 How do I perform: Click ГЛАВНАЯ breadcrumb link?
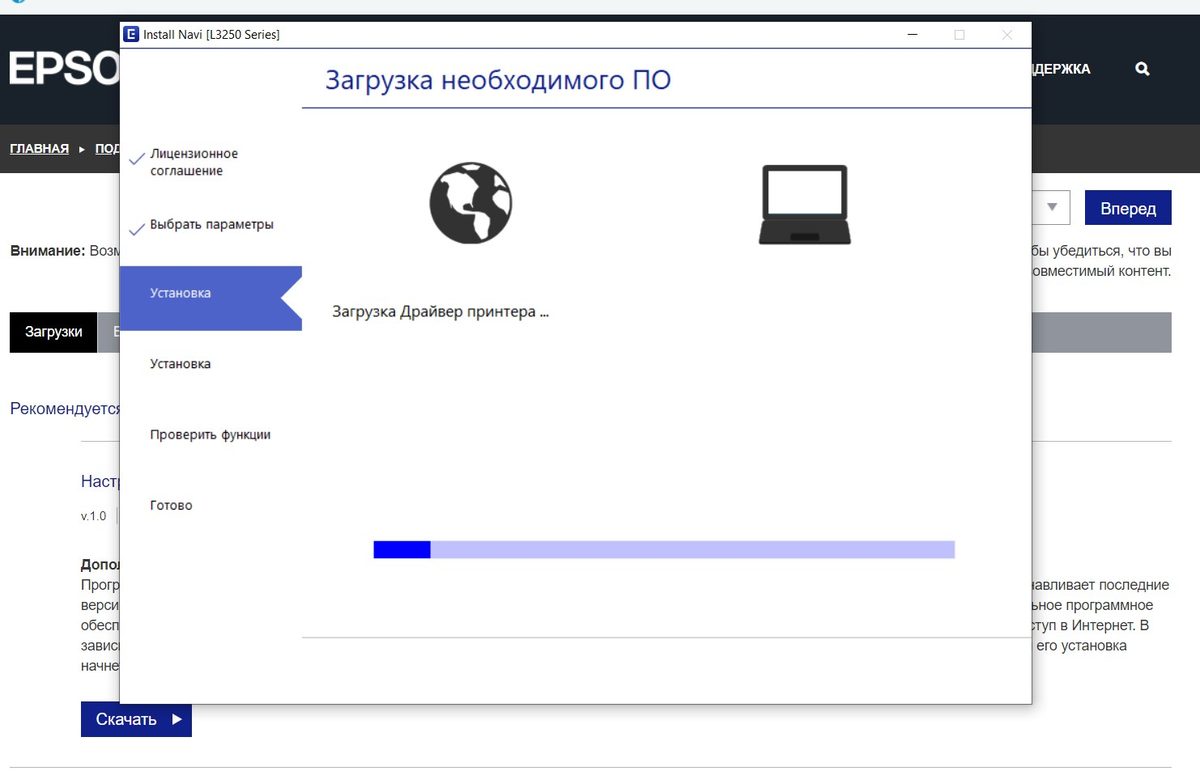39,149
